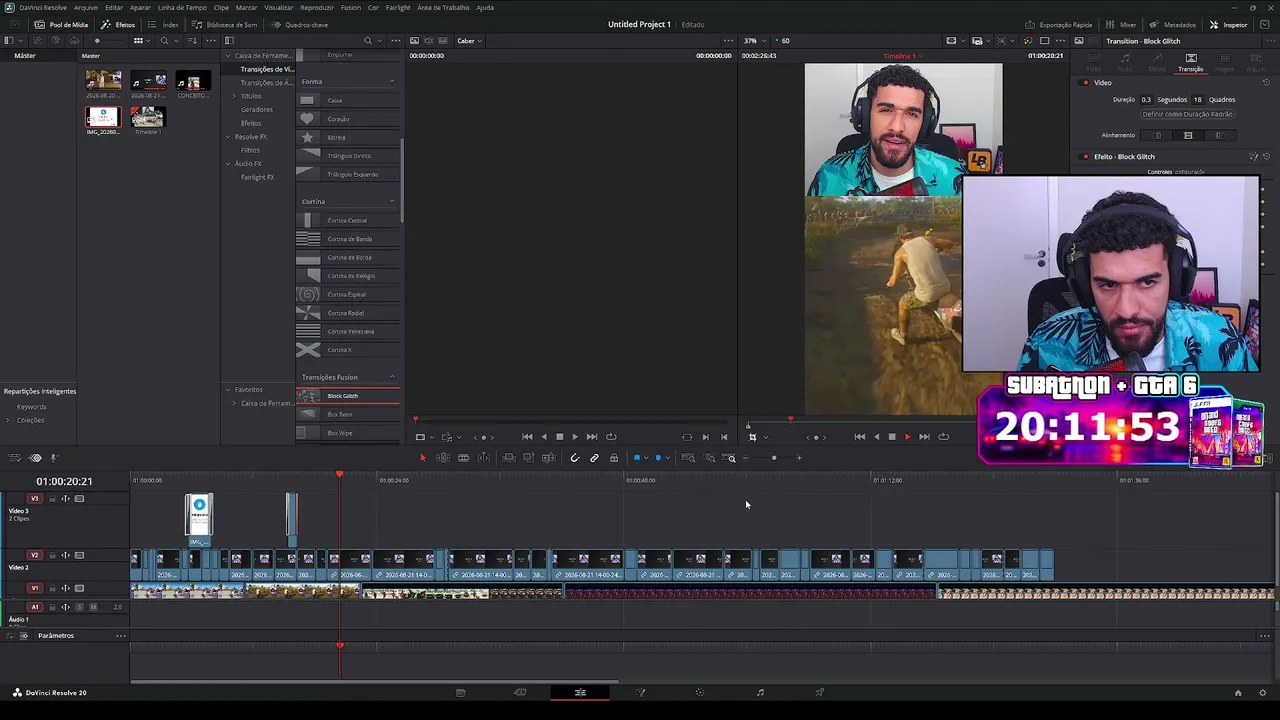Select the Cortina de Relógio transition
The height and width of the screenshot is (720, 1280).
[x=347, y=276]
